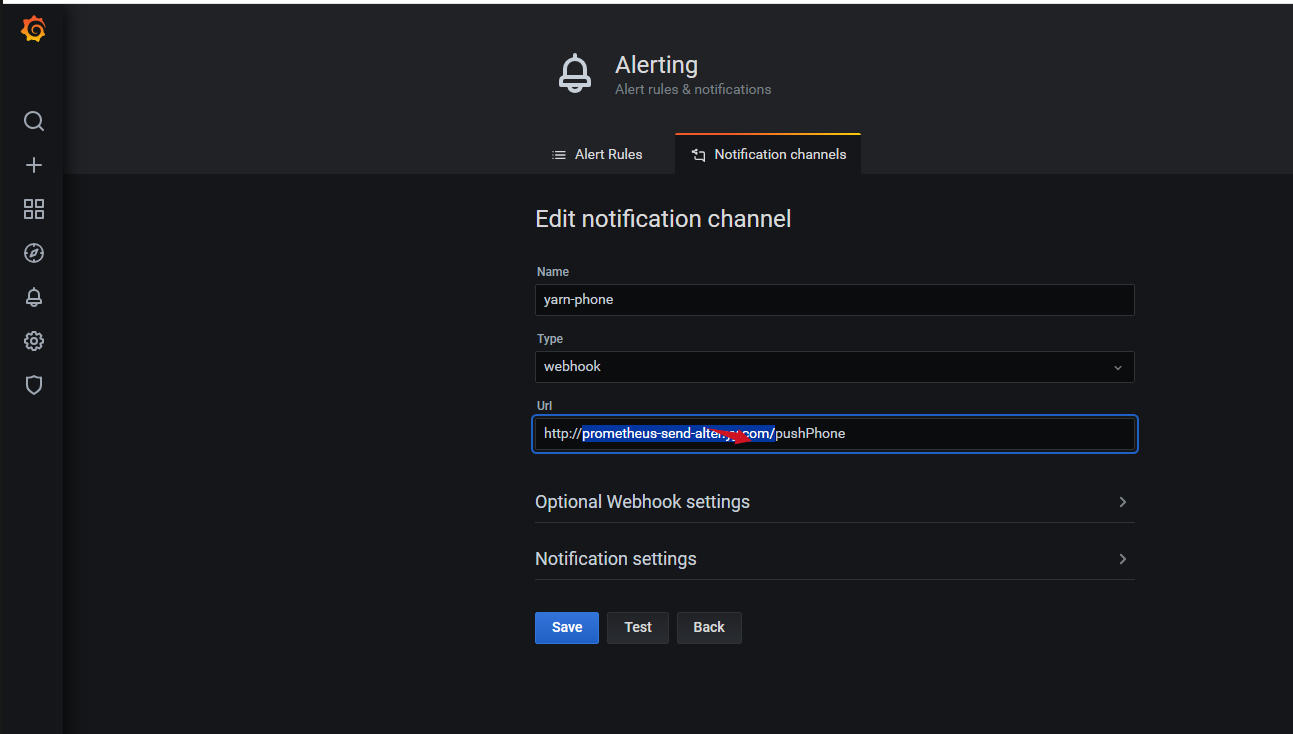Click the Create plus icon
The width and height of the screenshot is (1293, 734).
pos(34,165)
